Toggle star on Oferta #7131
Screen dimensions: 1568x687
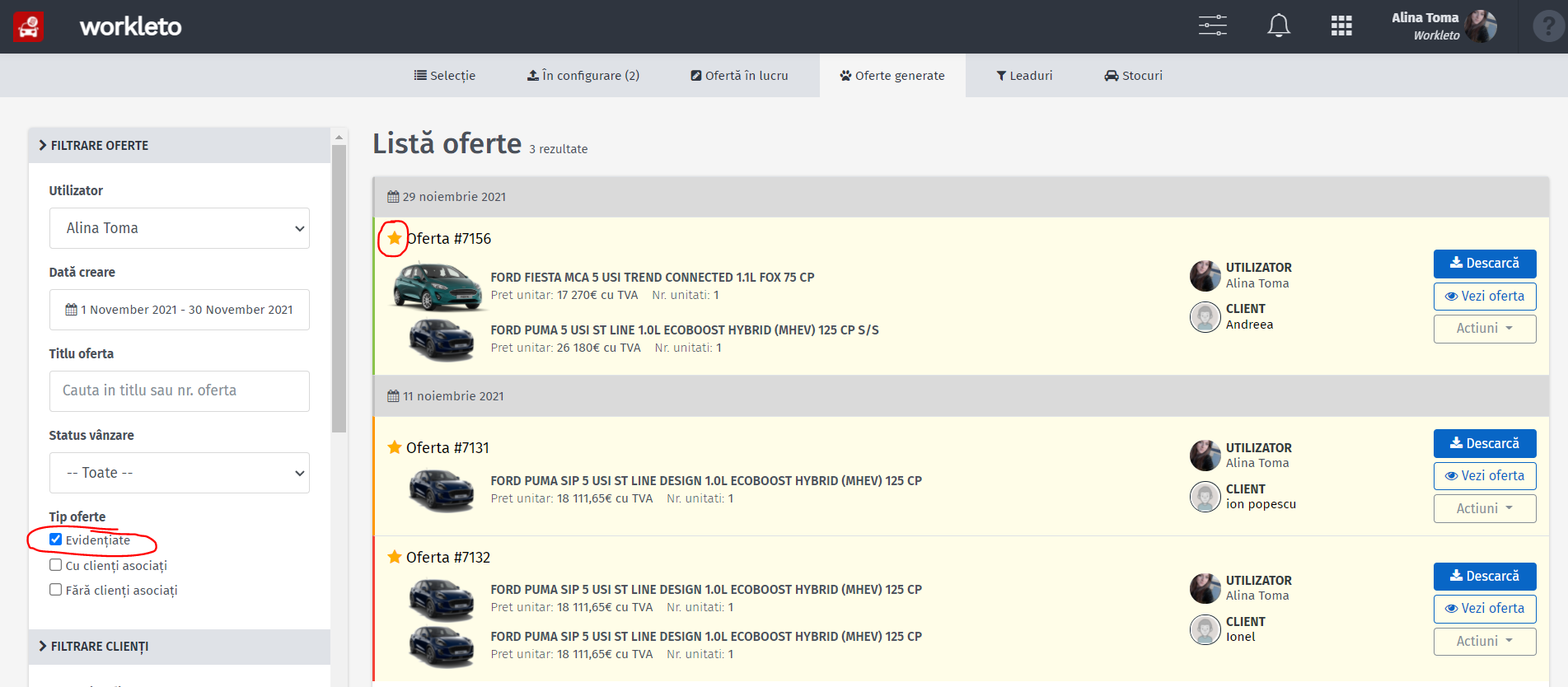pyautogui.click(x=395, y=447)
